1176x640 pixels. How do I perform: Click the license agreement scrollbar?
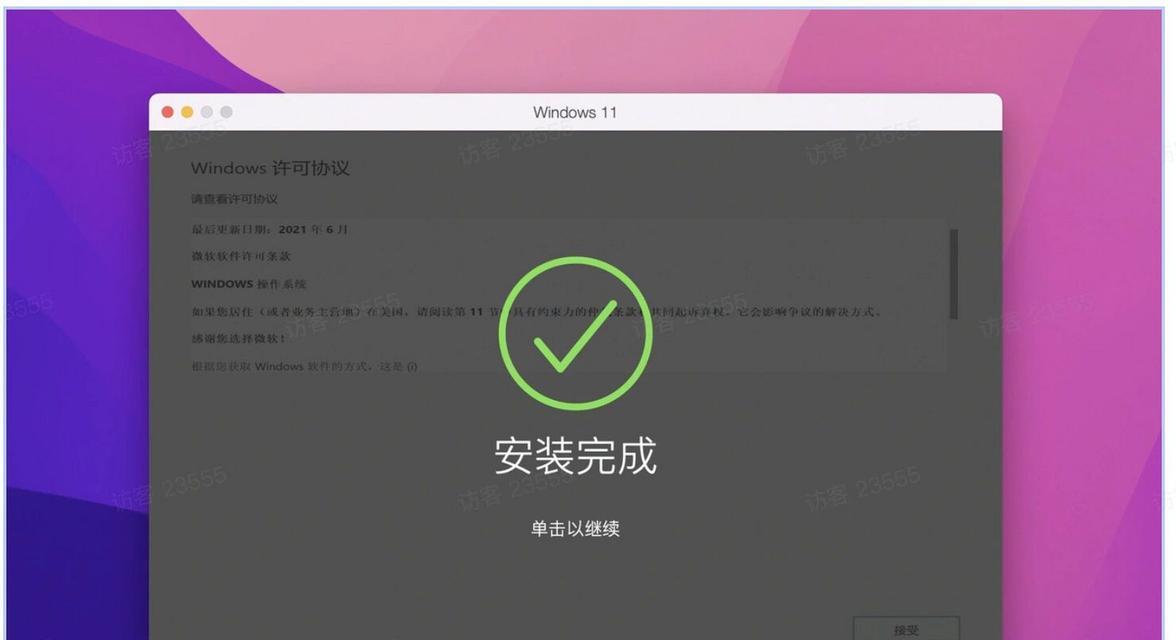953,275
